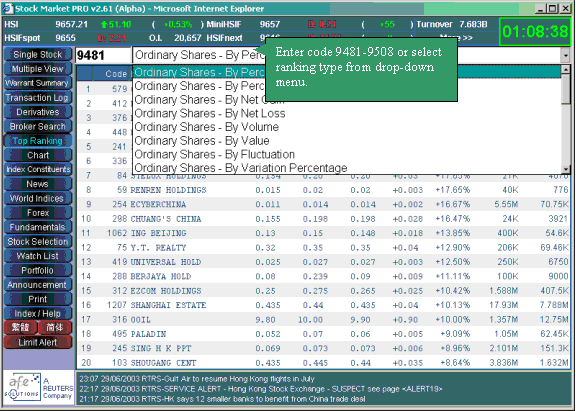576x411 pixels.
Task: Click the RENREN HOLDINGS row
Action: (323, 190)
